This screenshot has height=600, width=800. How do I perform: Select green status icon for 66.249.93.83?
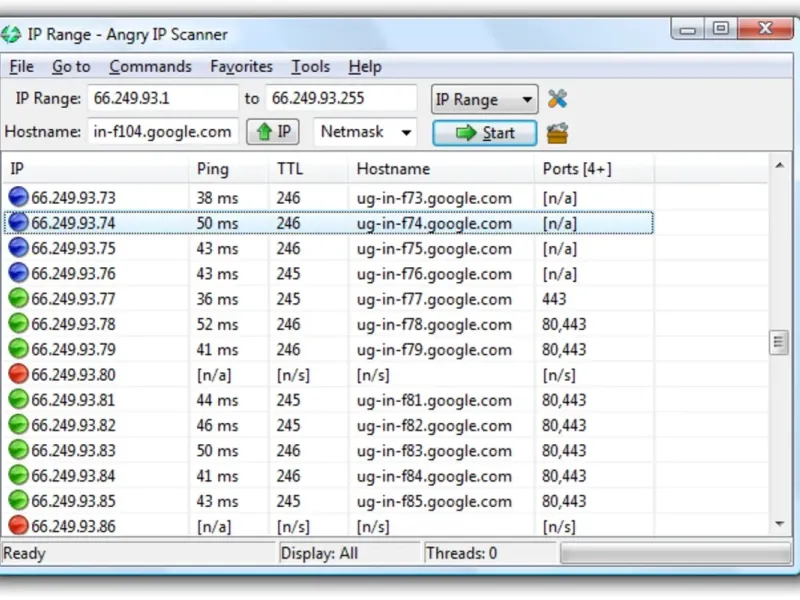point(18,450)
